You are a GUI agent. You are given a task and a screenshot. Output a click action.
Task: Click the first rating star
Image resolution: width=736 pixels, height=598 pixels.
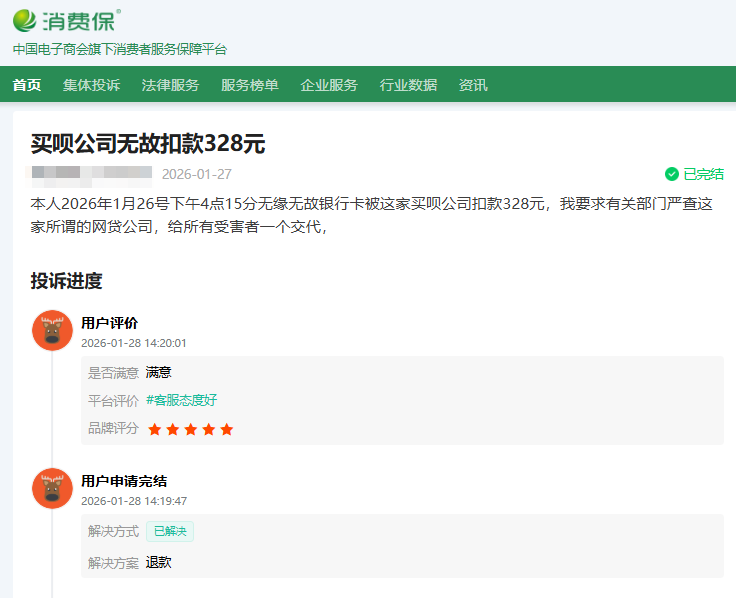[x=155, y=429]
